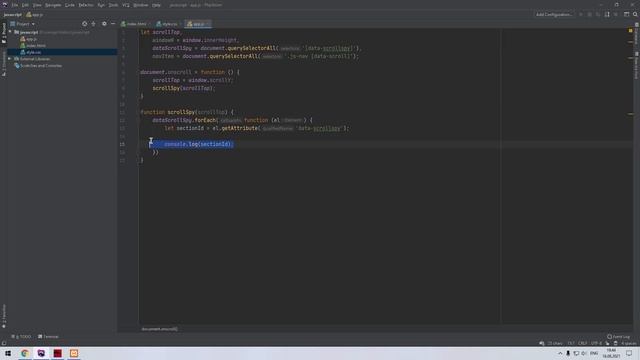The image size is (640, 360).
Task: Click the volume icon in system tray
Action: click(x=584, y=353)
